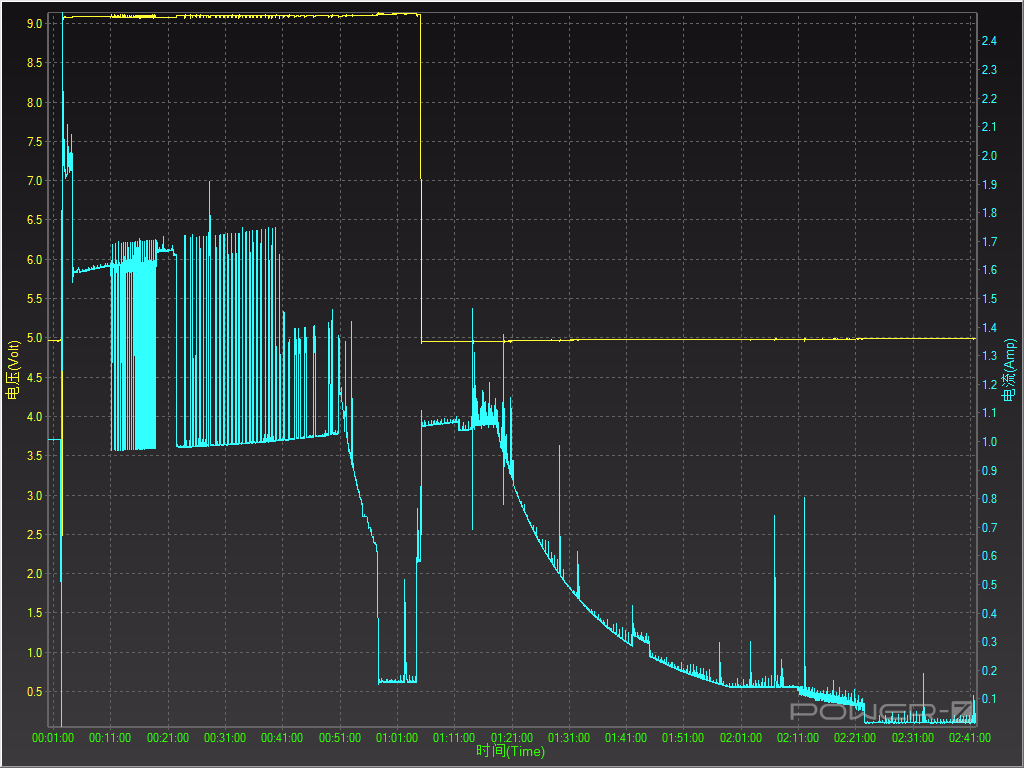Screen dimensions: 1024x768
Task: Click the 02:11:00 time axis label
Action: pyautogui.click(x=798, y=738)
